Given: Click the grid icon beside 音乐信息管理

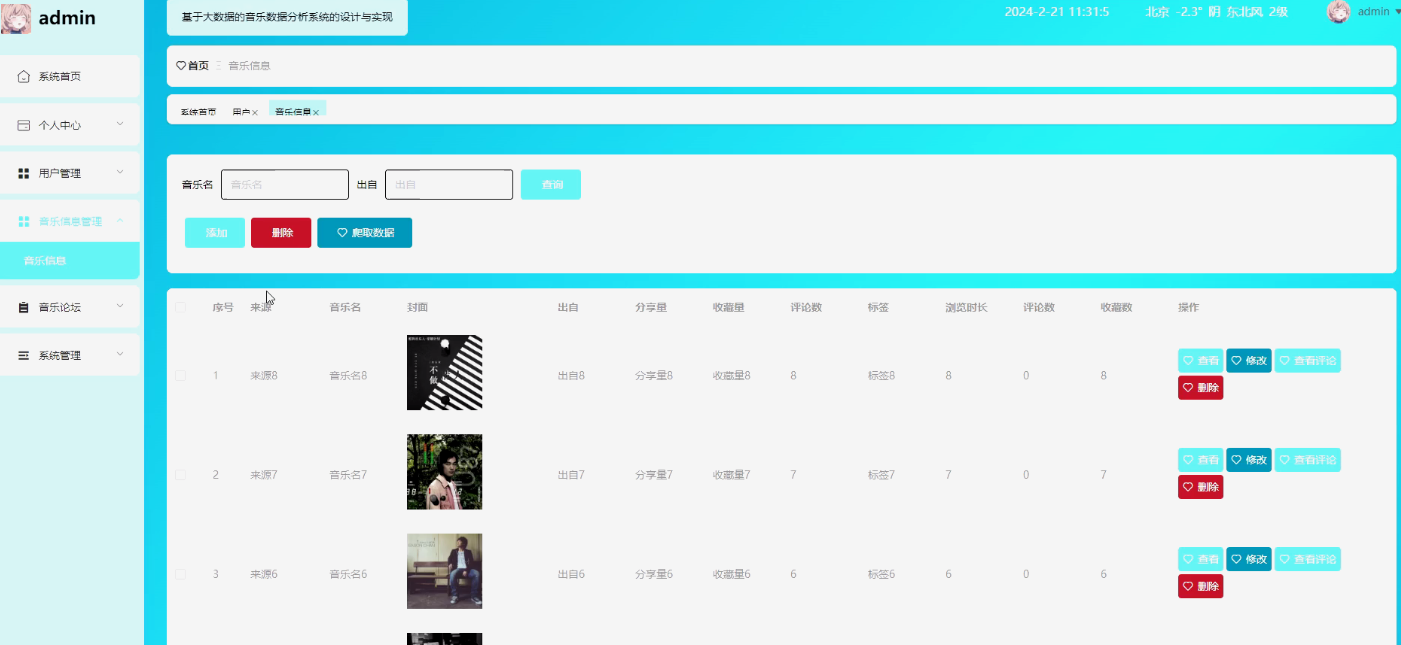Looking at the screenshot, I should (24, 221).
